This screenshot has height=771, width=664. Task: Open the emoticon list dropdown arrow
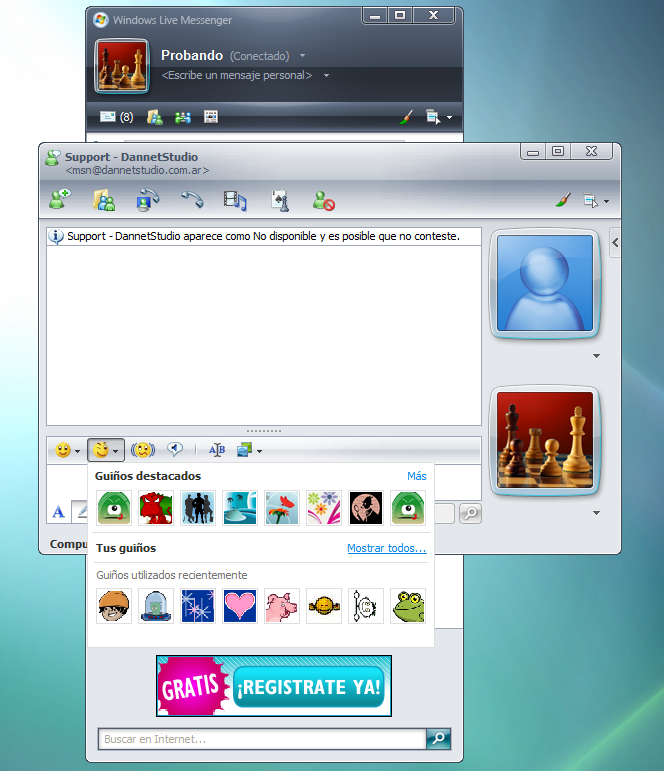click(77, 451)
